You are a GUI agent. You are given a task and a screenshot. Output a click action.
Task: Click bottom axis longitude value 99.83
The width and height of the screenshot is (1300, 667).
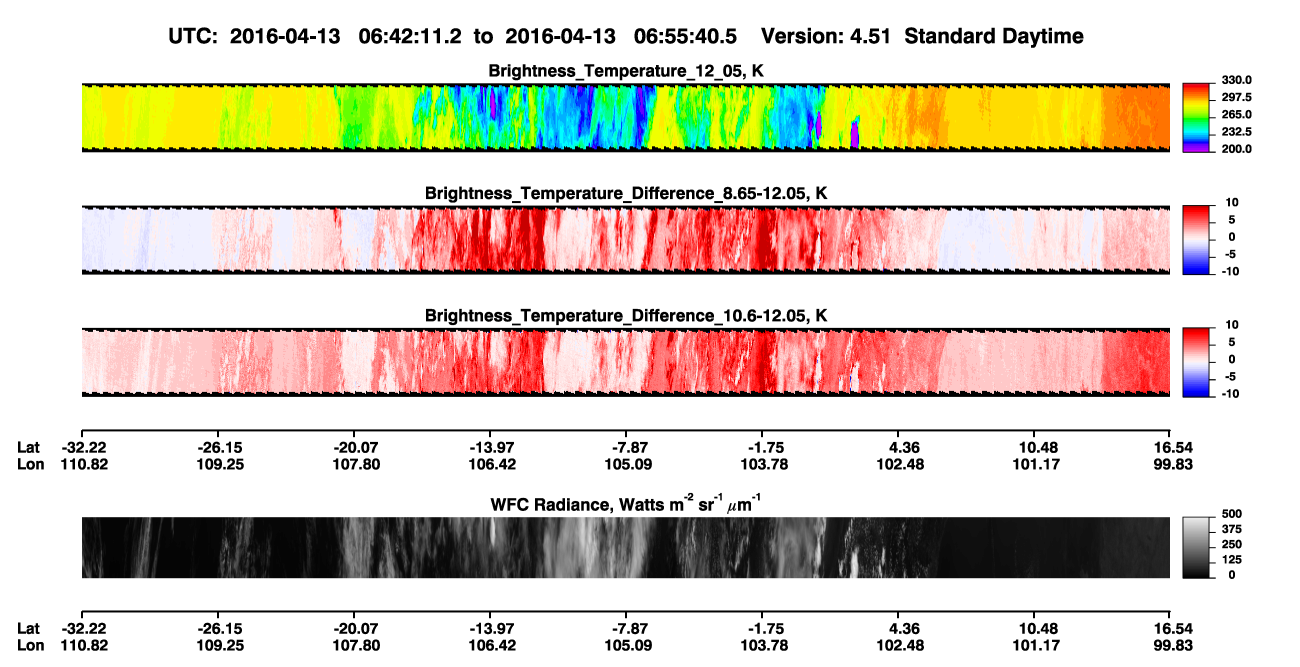[x=1172, y=645]
